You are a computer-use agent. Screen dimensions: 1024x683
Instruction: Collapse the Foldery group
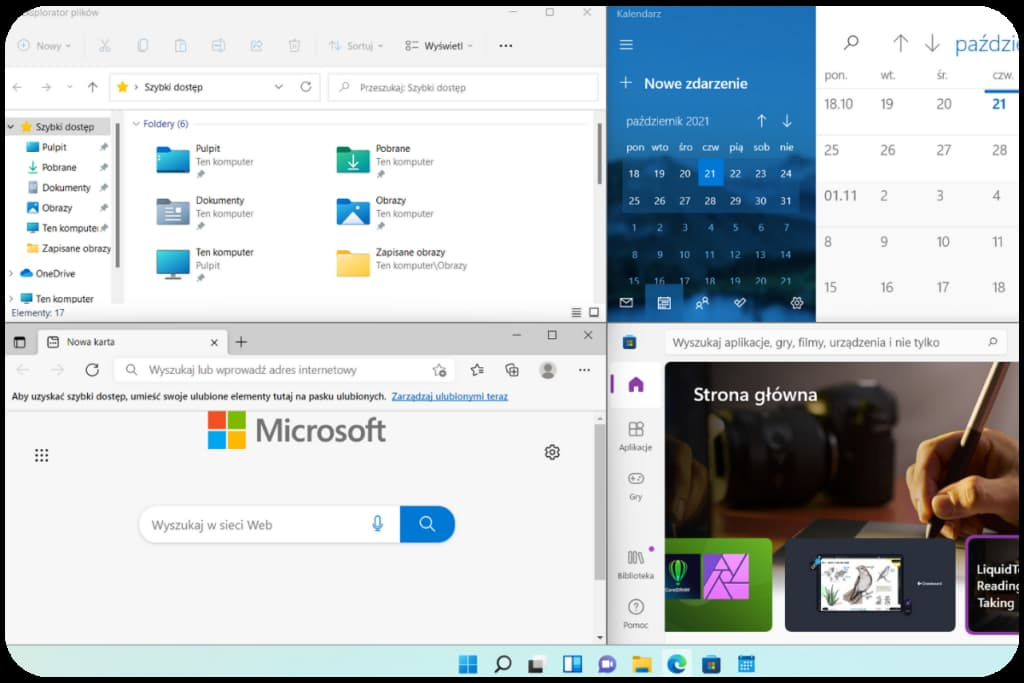tap(137, 124)
